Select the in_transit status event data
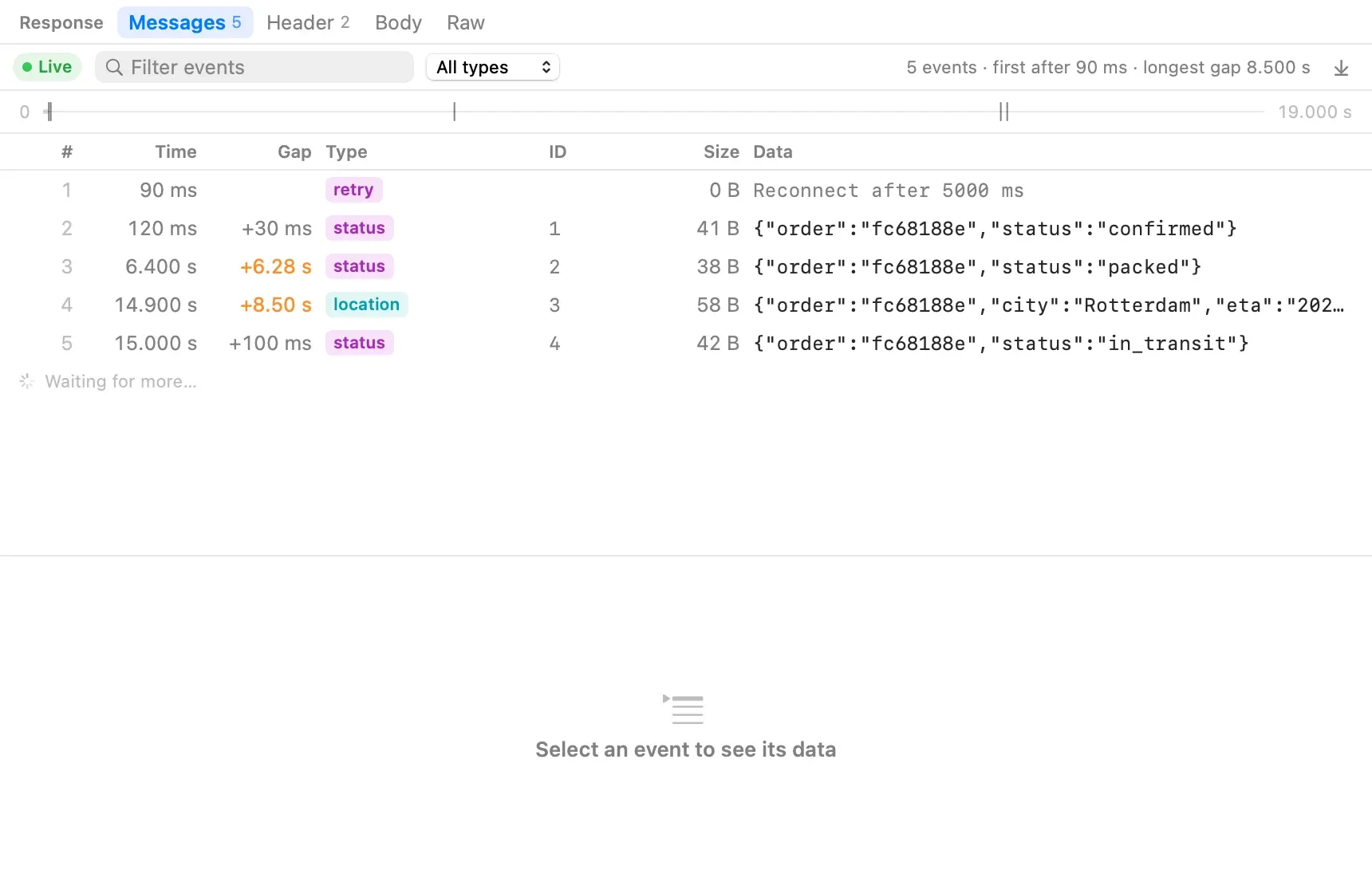The height and width of the screenshot is (893, 1372). click(1001, 344)
